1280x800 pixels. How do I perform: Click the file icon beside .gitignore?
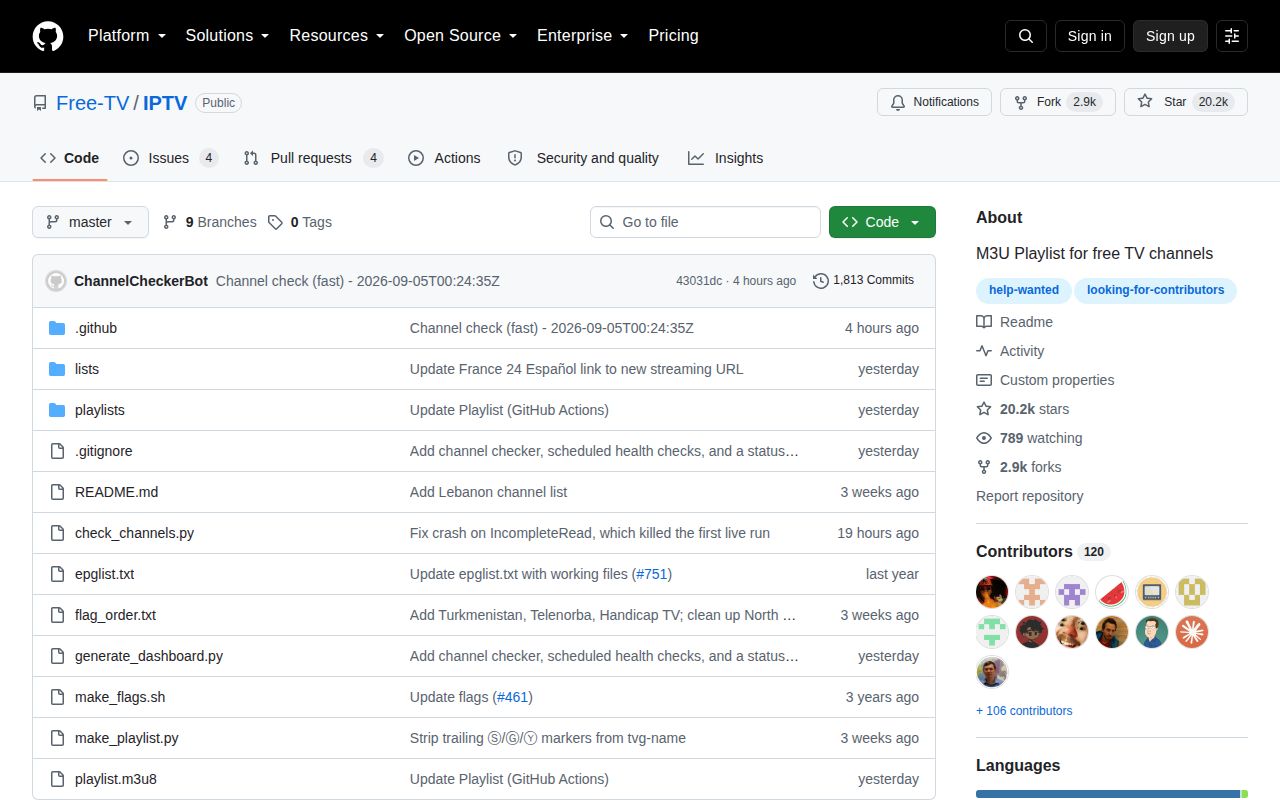(x=57, y=451)
